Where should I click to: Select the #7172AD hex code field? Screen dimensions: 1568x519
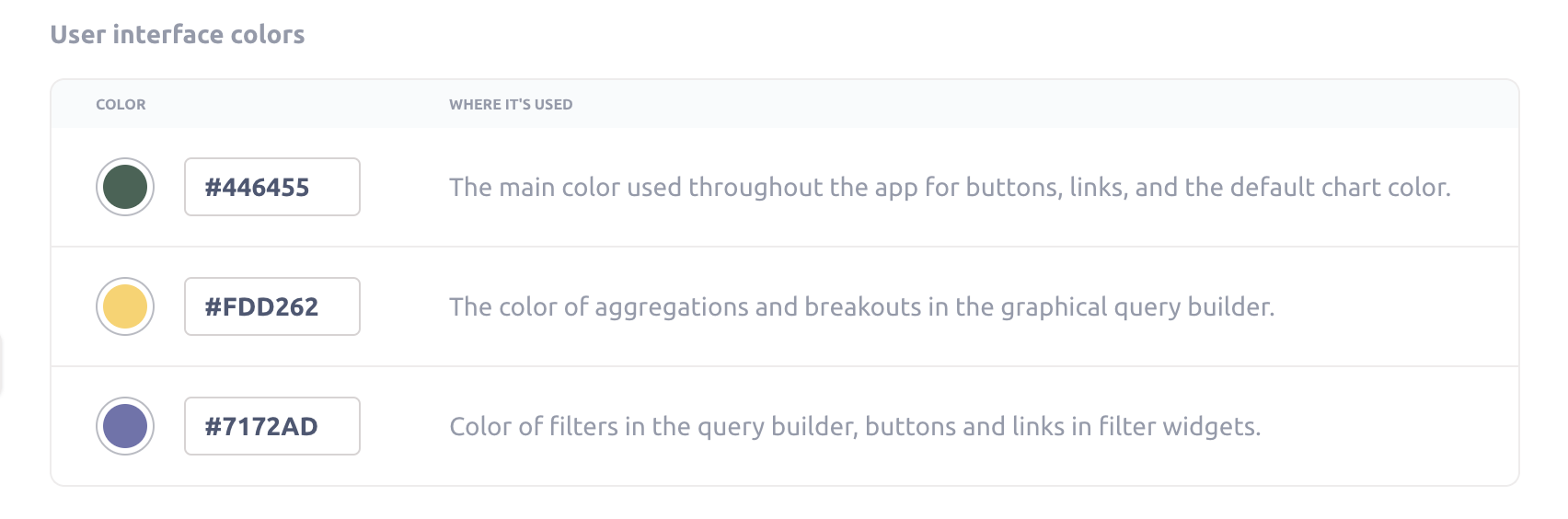pyautogui.click(x=271, y=426)
